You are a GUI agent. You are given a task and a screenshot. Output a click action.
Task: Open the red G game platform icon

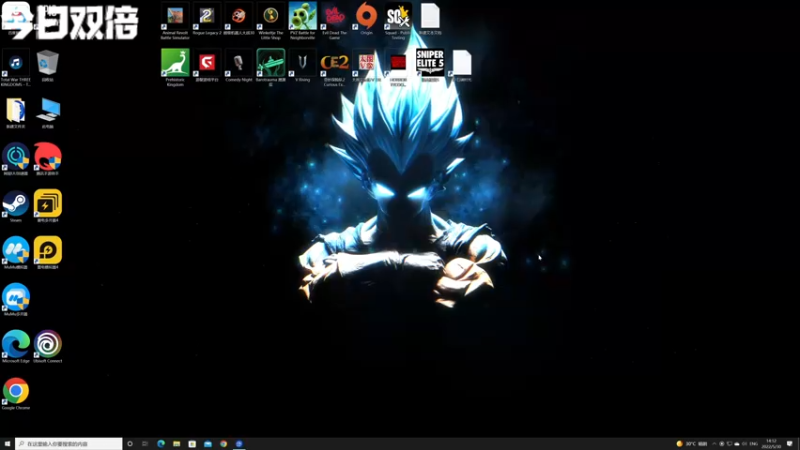(207, 65)
